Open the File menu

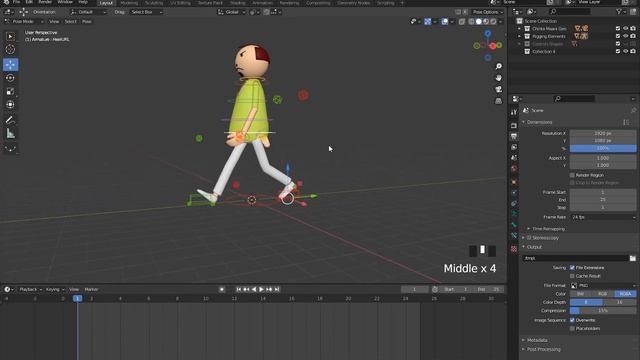pos(17,2)
